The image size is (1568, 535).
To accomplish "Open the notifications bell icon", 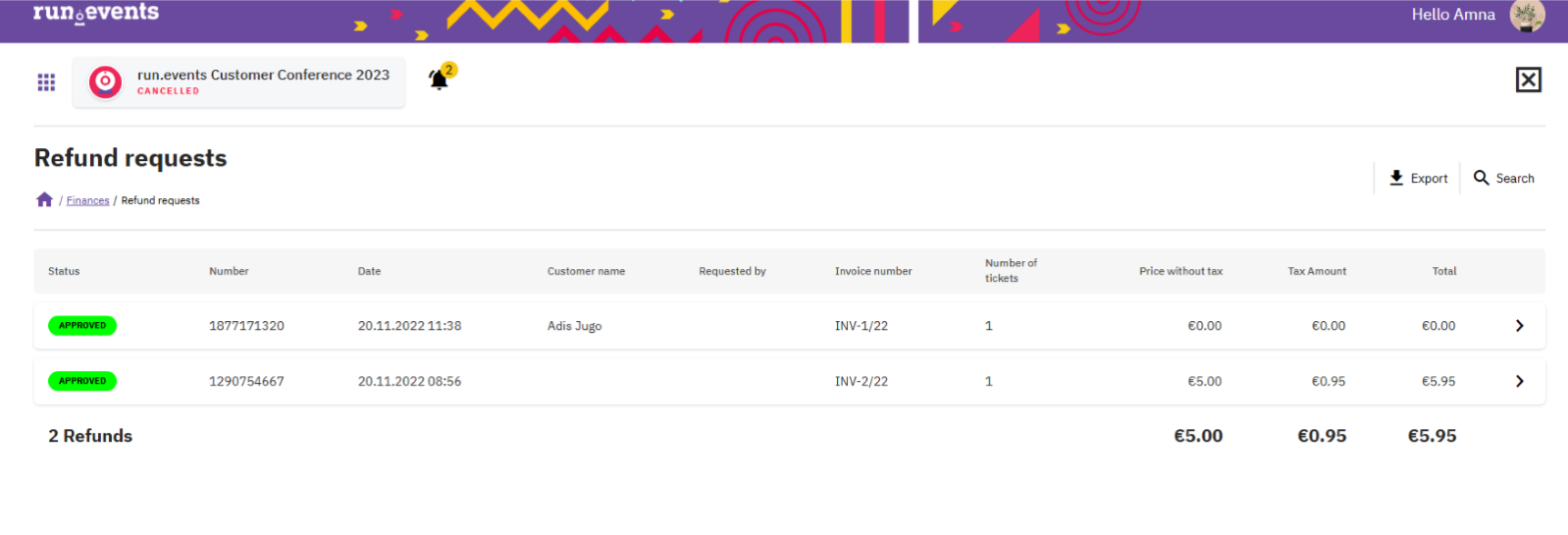I will pyautogui.click(x=440, y=79).
